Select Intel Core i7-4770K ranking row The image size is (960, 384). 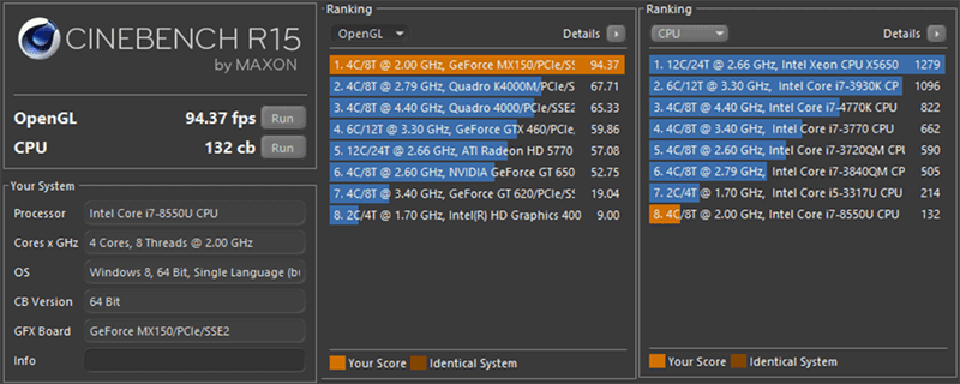click(797, 108)
